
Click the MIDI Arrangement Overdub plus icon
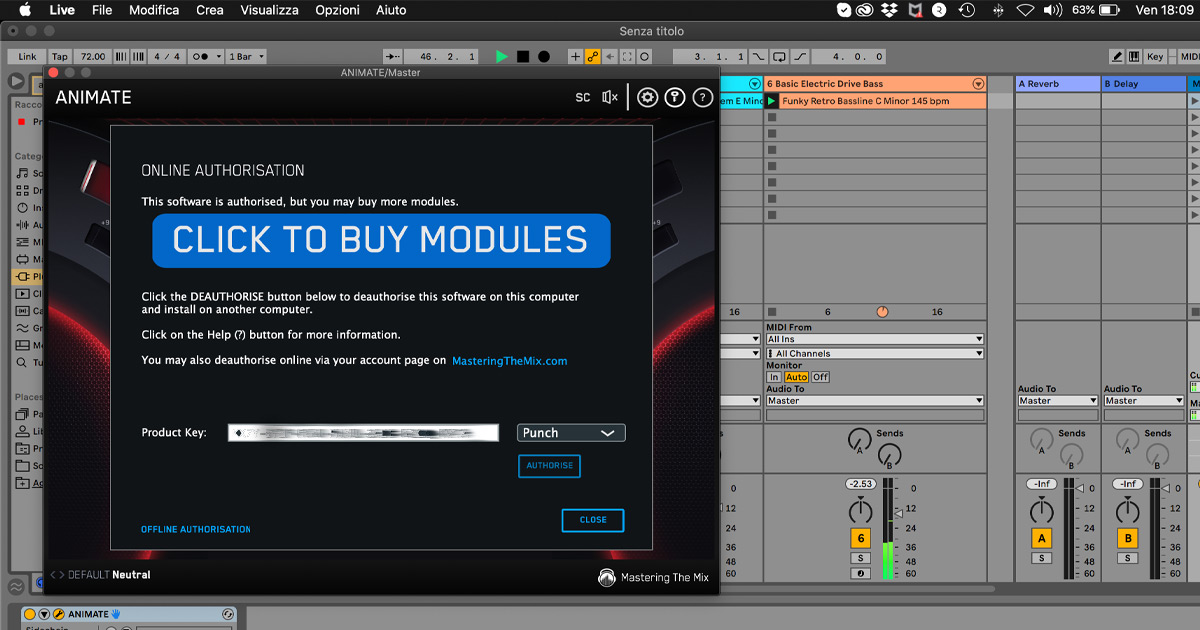pyautogui.click(x=575, y=57)
